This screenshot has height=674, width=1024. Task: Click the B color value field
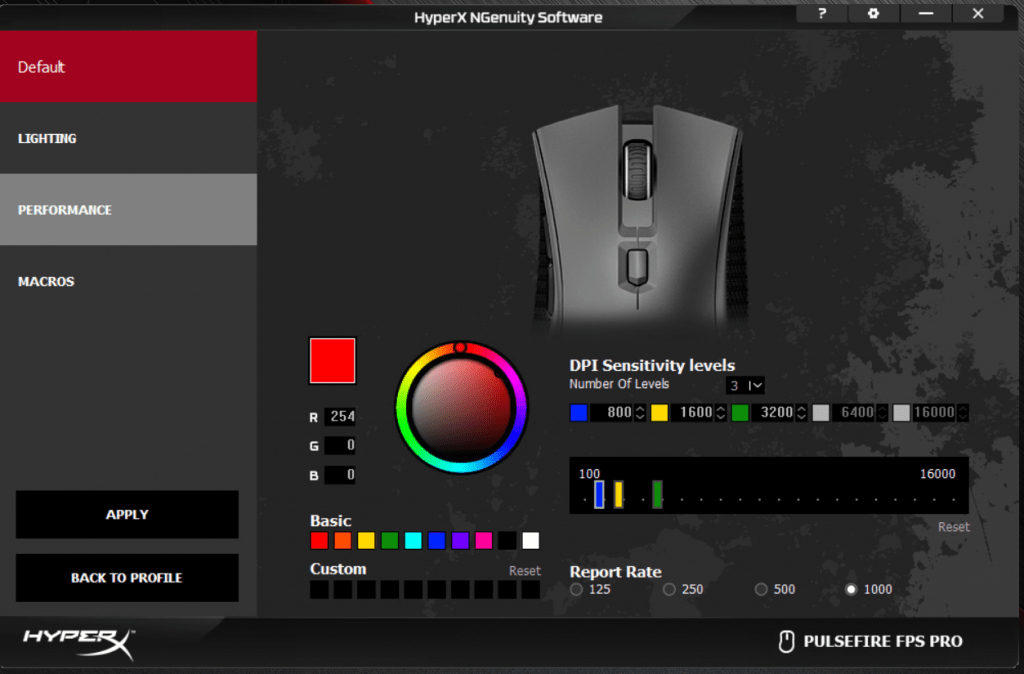pos(340,475)
